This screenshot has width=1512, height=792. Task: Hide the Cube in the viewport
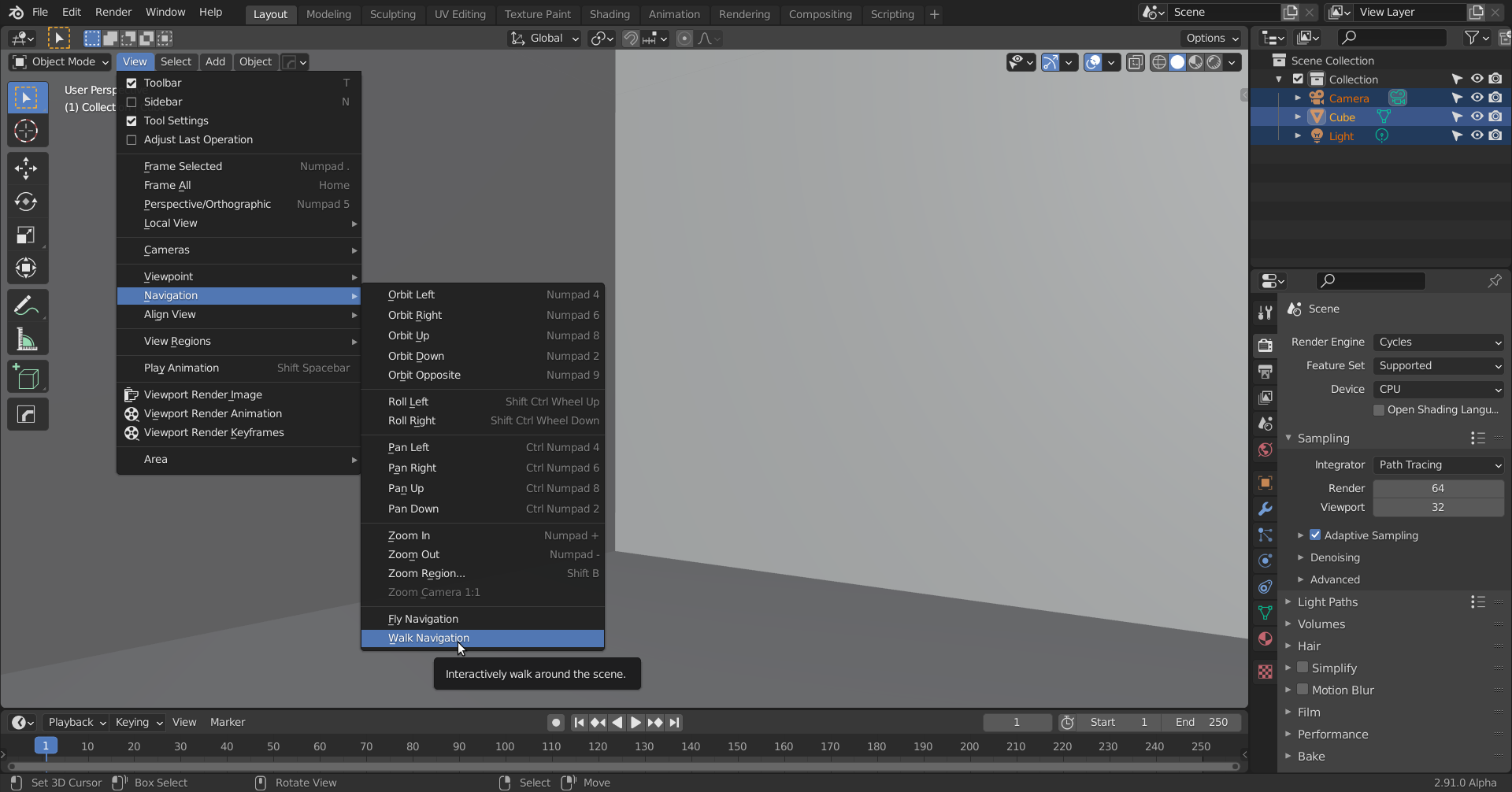click(x=1477, y=117)
